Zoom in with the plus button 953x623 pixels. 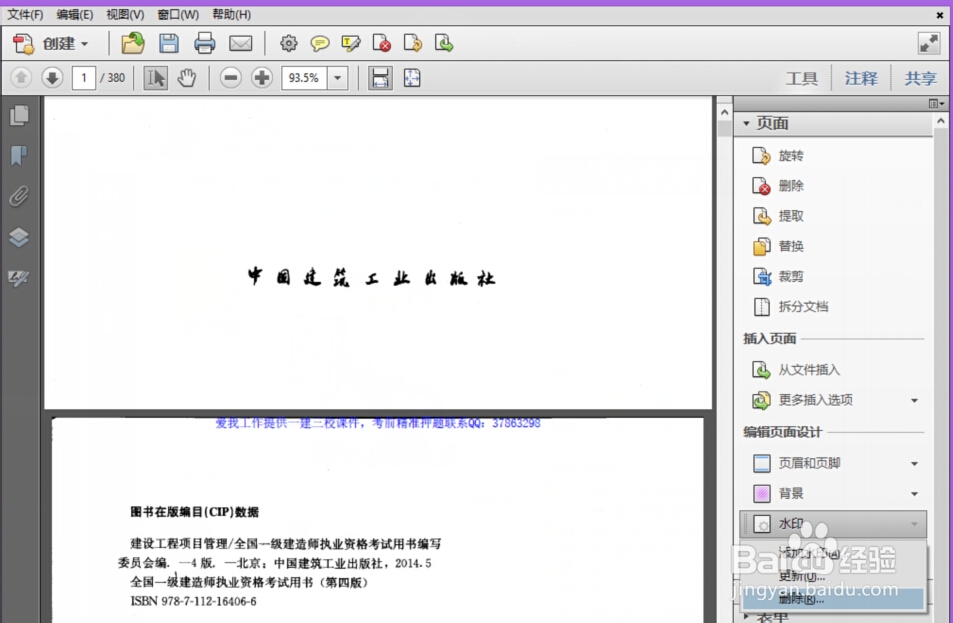(x=262, y=78)
